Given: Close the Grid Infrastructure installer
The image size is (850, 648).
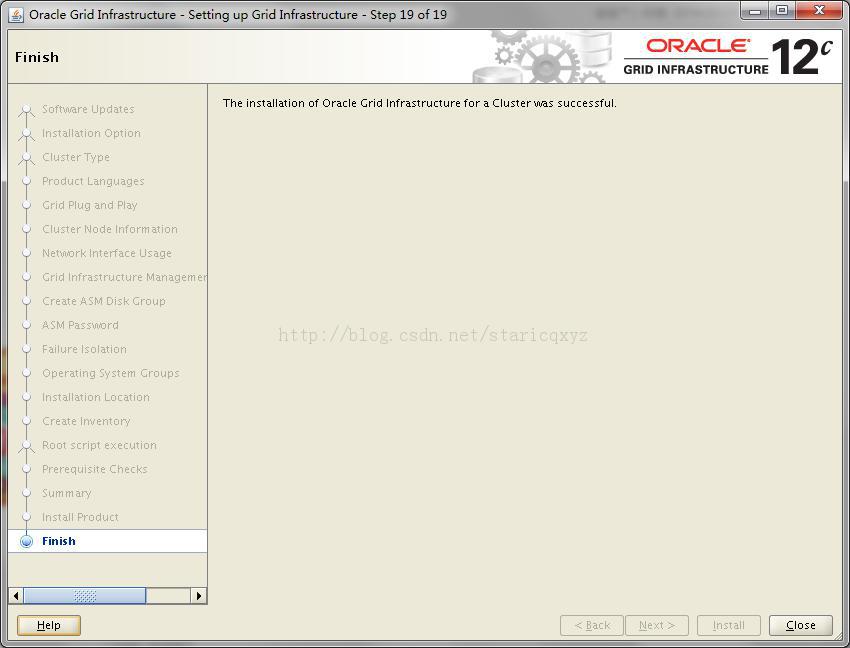Looking at the screenshot, I should point(801,625).
